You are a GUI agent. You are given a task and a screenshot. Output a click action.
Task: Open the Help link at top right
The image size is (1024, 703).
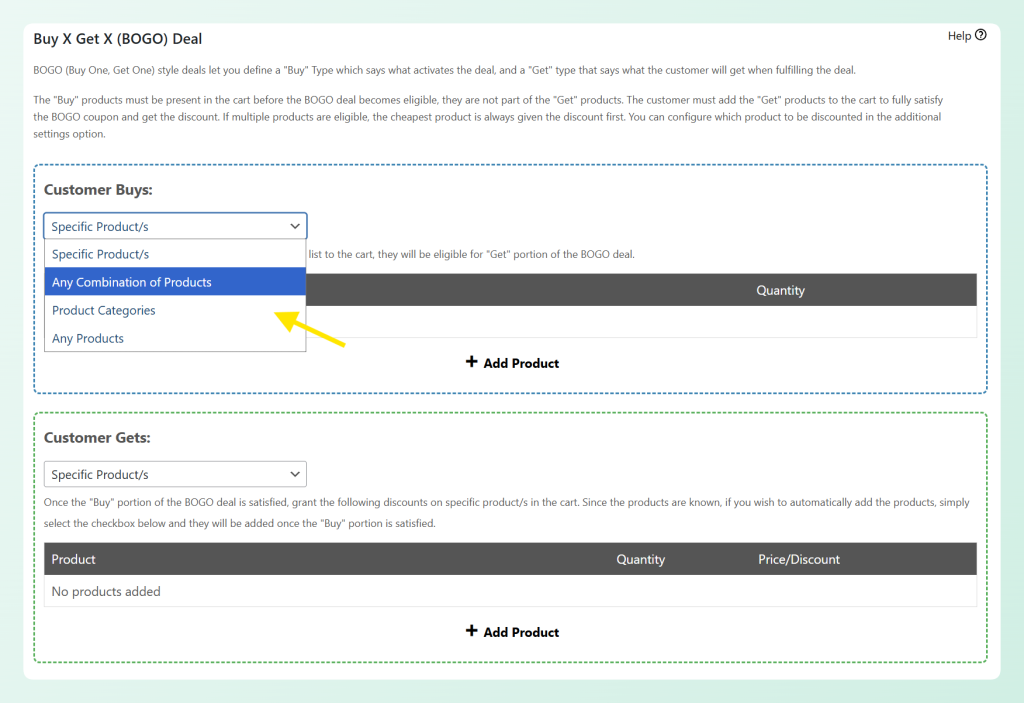pyautogui.click(x=958, y=35)
